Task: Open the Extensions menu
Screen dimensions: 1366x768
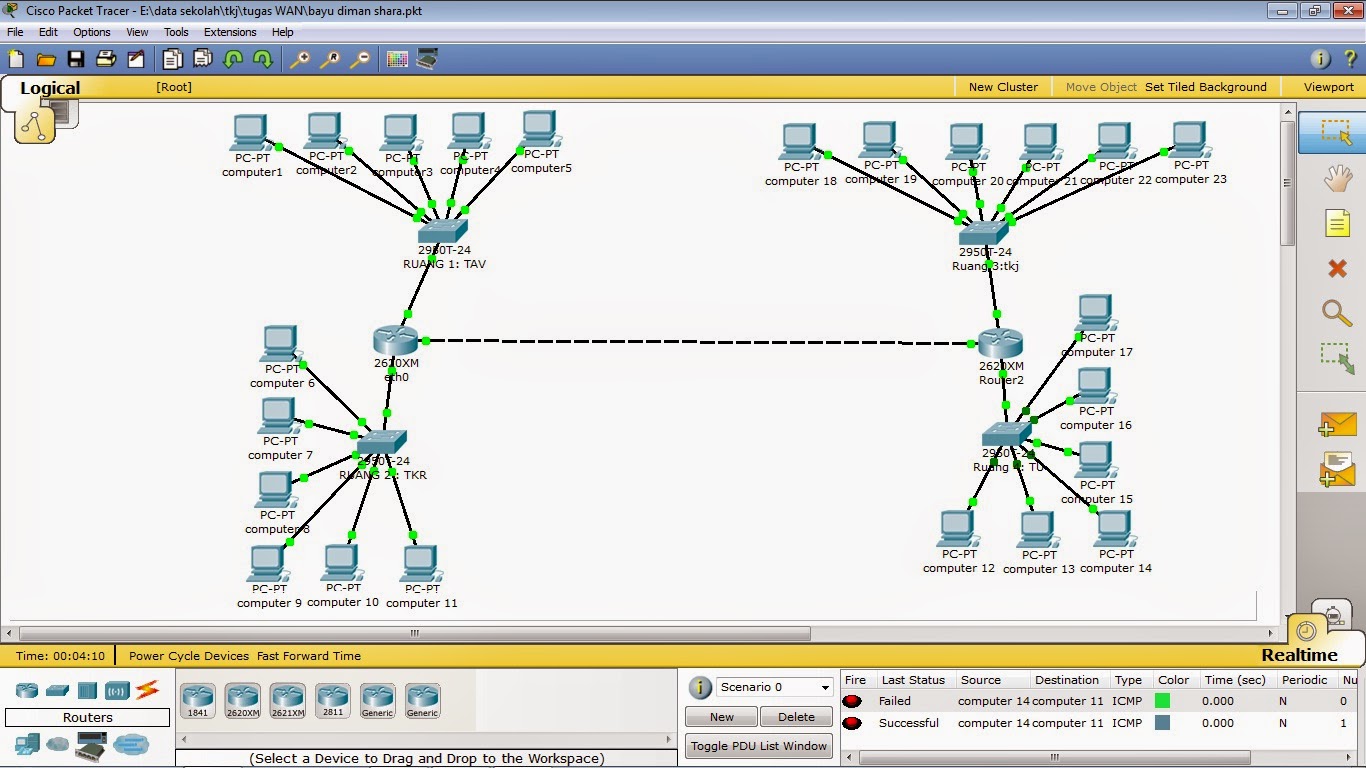Action: 230,31
